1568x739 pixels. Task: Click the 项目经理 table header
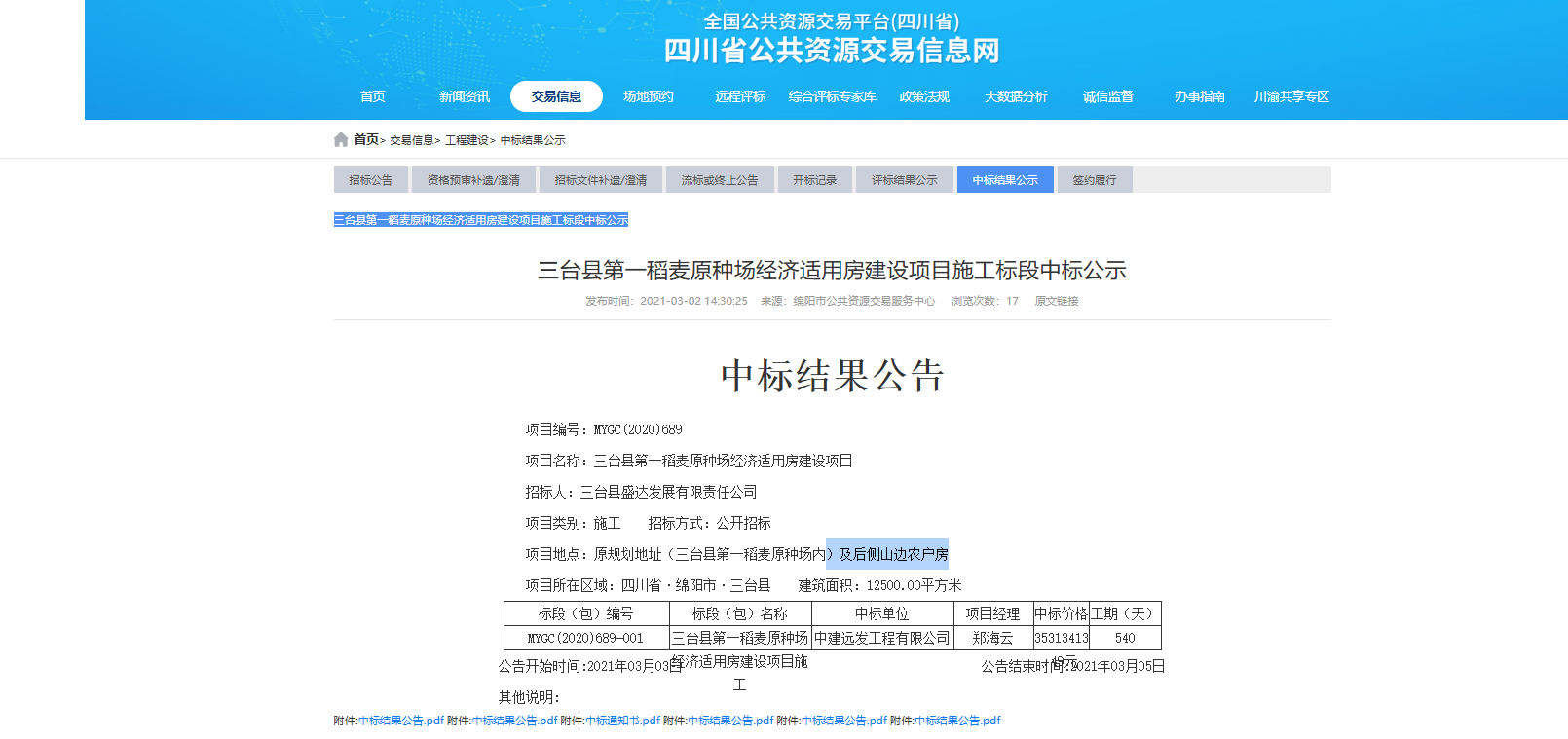click(992, 613)
